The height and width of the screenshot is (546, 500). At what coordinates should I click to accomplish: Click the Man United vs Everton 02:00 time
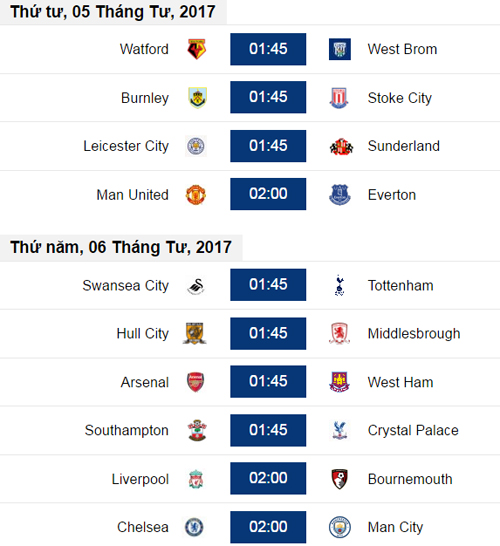[x=268, y=194]
